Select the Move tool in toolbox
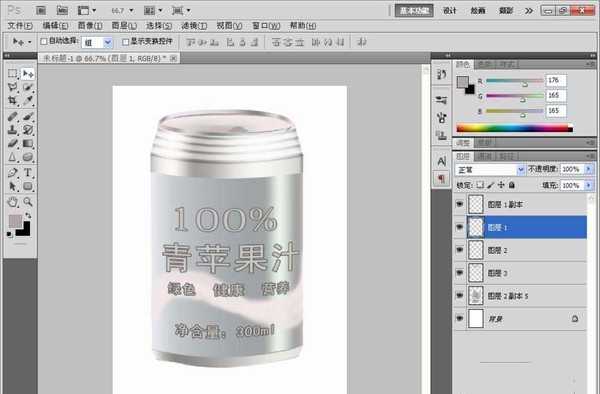The width and height of the screenshot is (600, 394). click(28, 73)
